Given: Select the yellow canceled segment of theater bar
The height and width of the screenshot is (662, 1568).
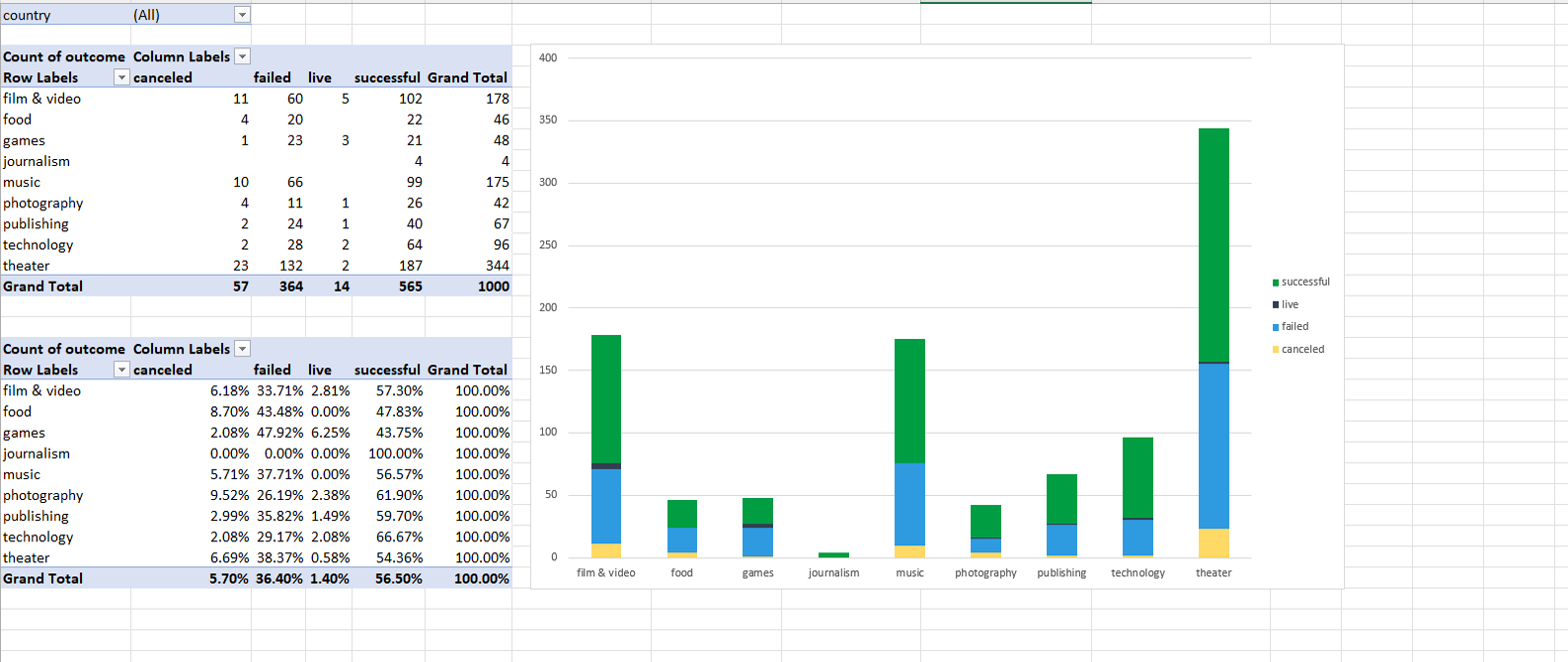Looking at the screenshot, I should pos(1214,542).
